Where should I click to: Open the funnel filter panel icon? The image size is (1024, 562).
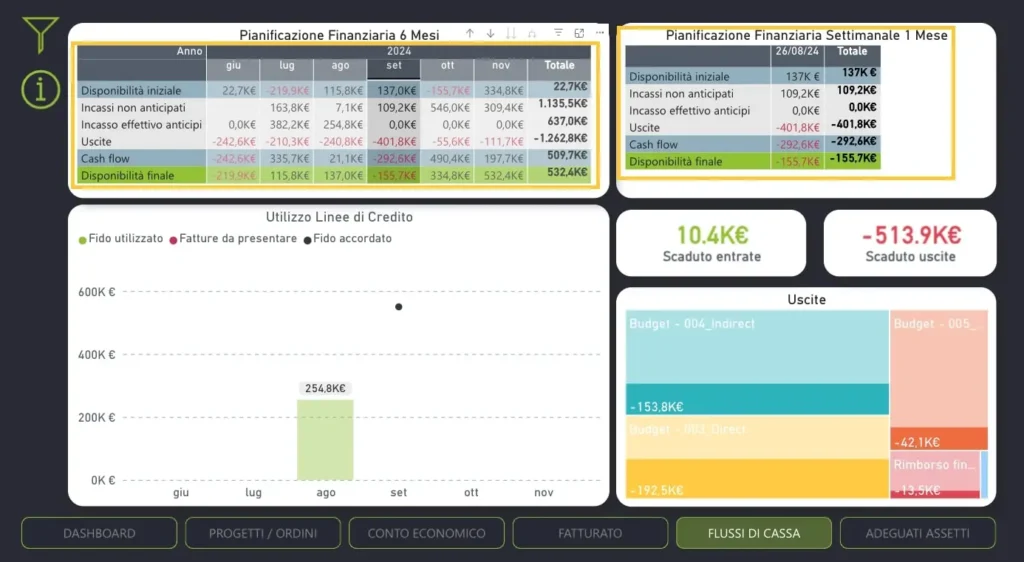coord(40,35)
